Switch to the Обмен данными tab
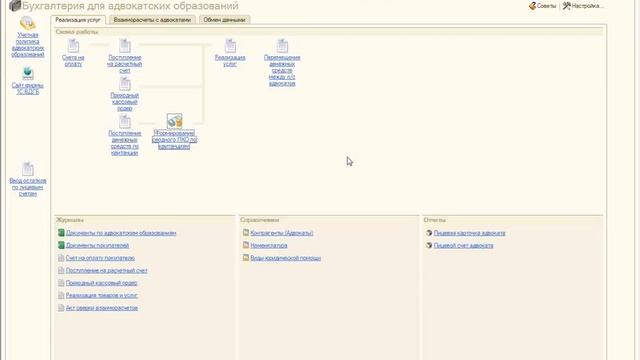This screenshot has height=360, width=640. pyautogui.click(x=224, y=20)
